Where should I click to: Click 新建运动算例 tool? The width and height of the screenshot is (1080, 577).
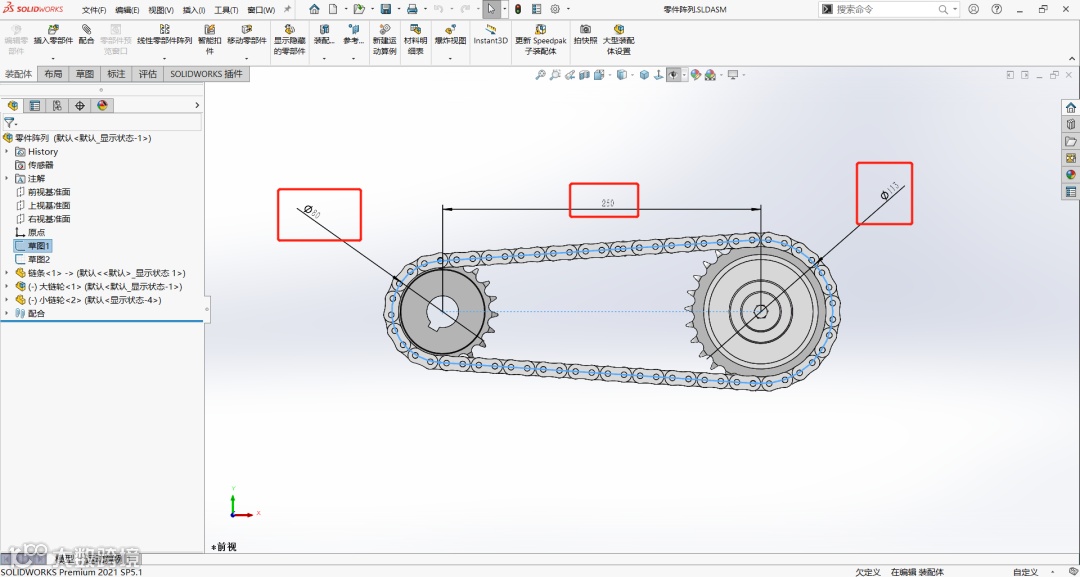coord(384,40)
